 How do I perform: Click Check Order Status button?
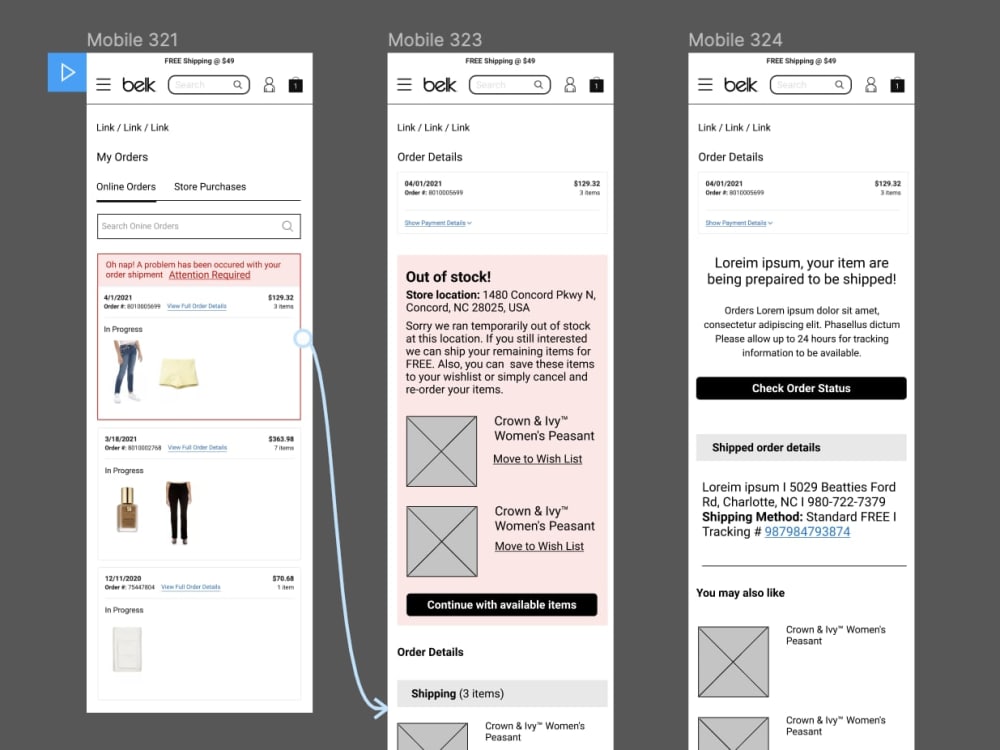click(x=801, y=388)
